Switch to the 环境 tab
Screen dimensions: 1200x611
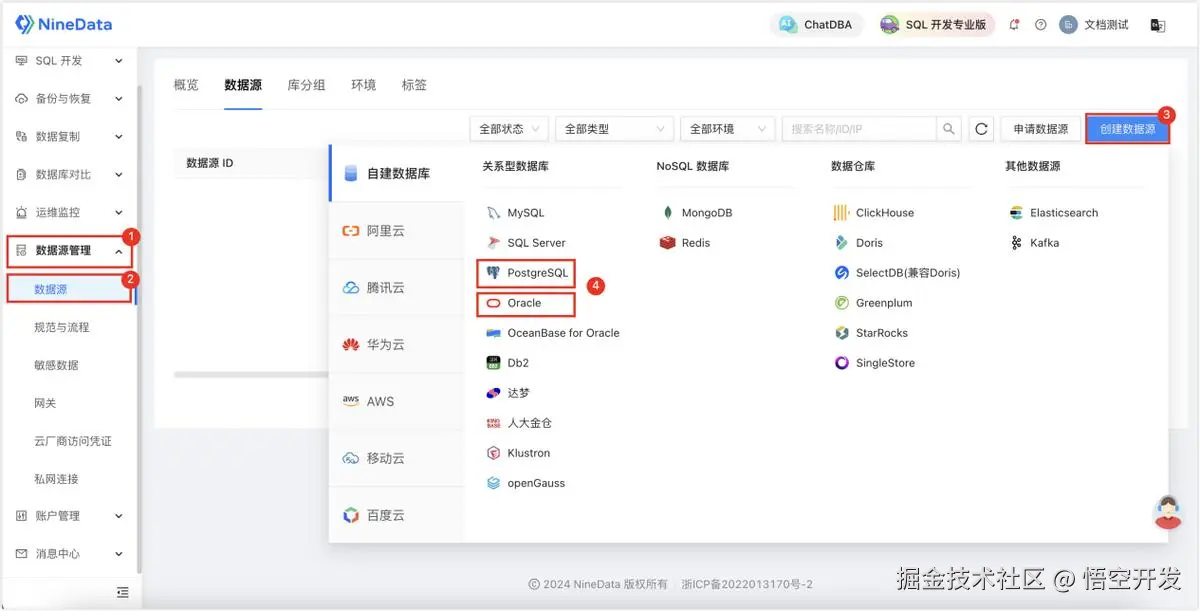coord(363,85)
